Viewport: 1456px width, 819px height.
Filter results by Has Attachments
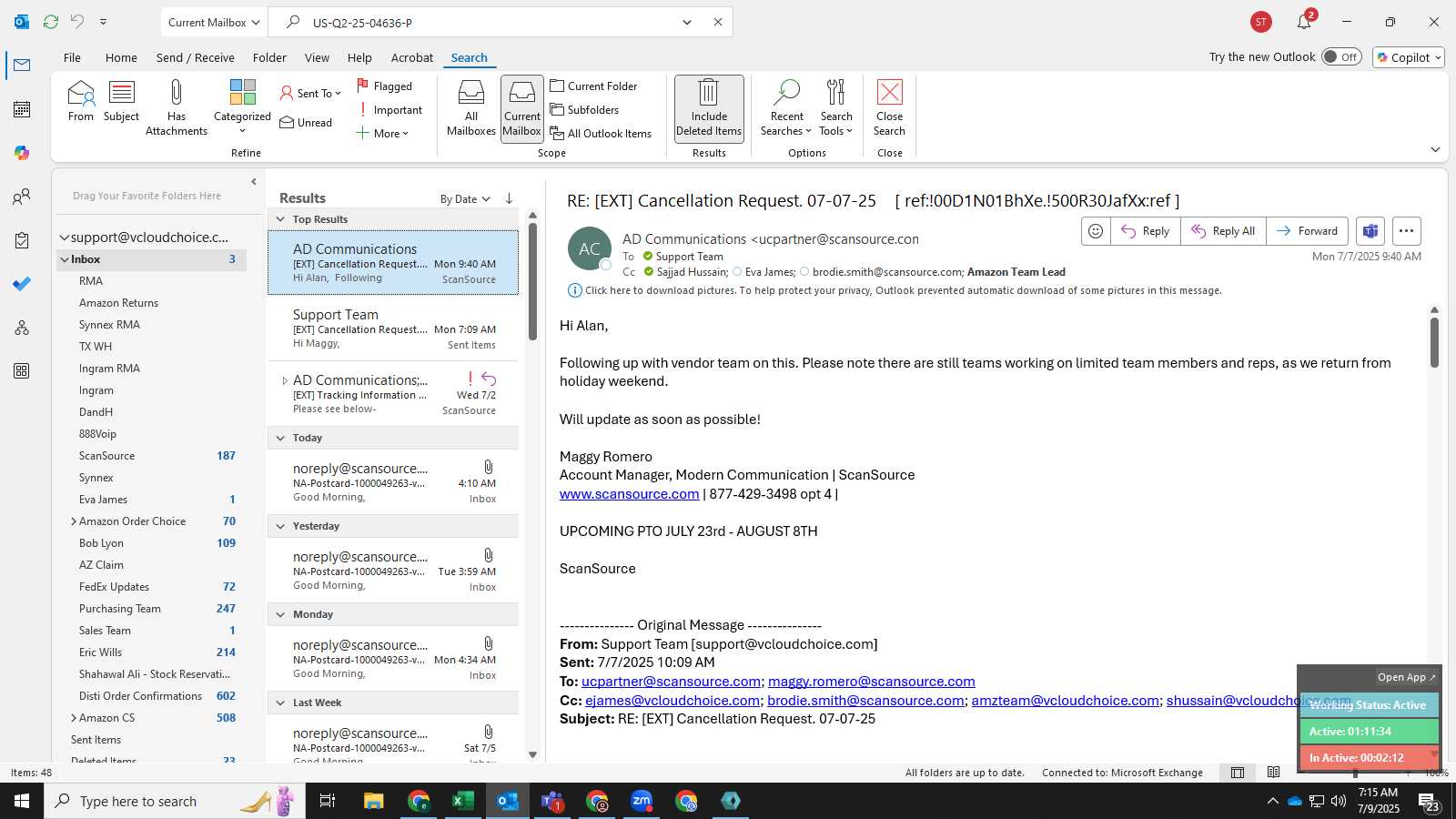pos(177,107)
